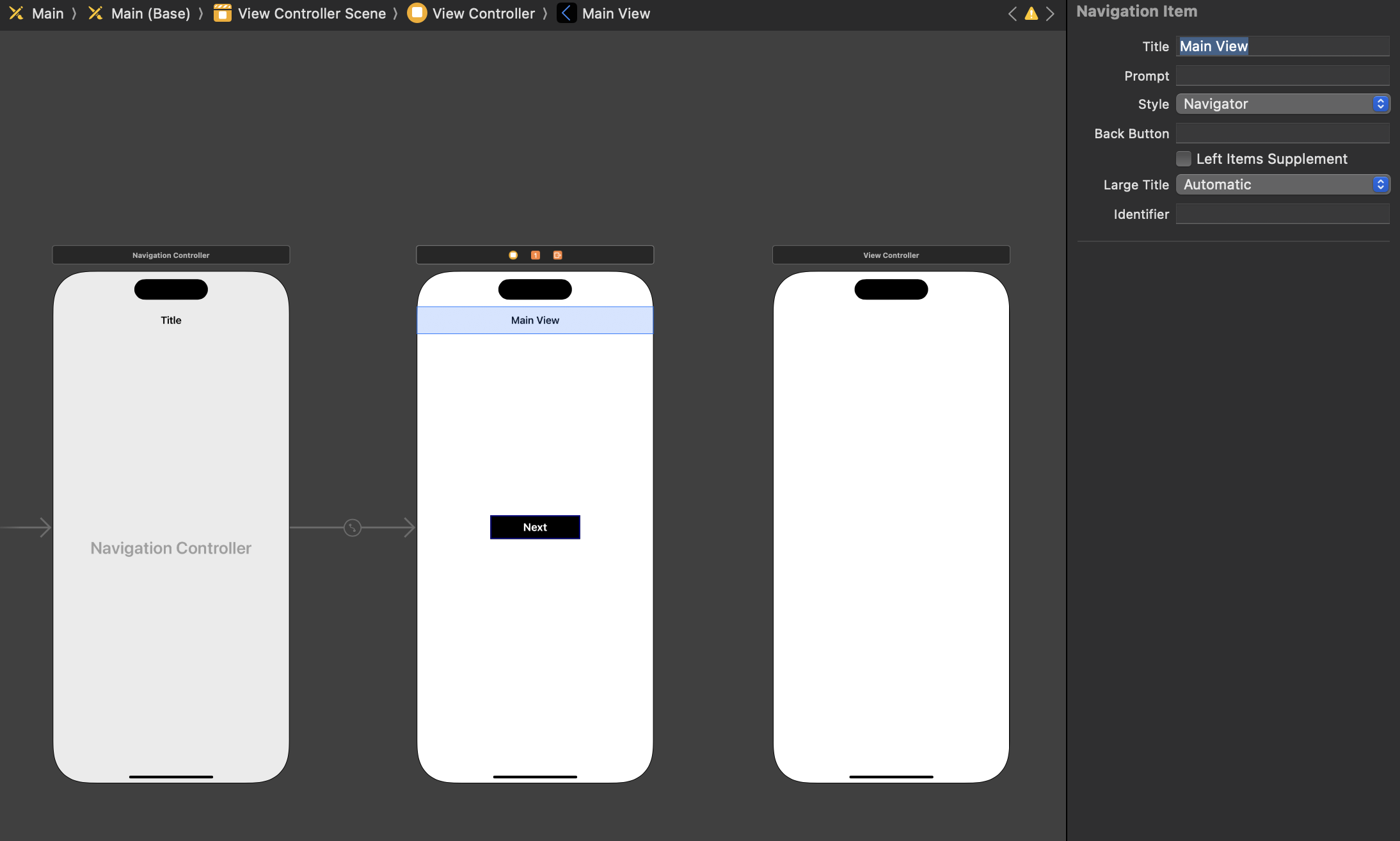This screenshot has width=1400, height=841.
Task: Open the Large Title Automatic dropdown
Action: (x=1282, y=184)
